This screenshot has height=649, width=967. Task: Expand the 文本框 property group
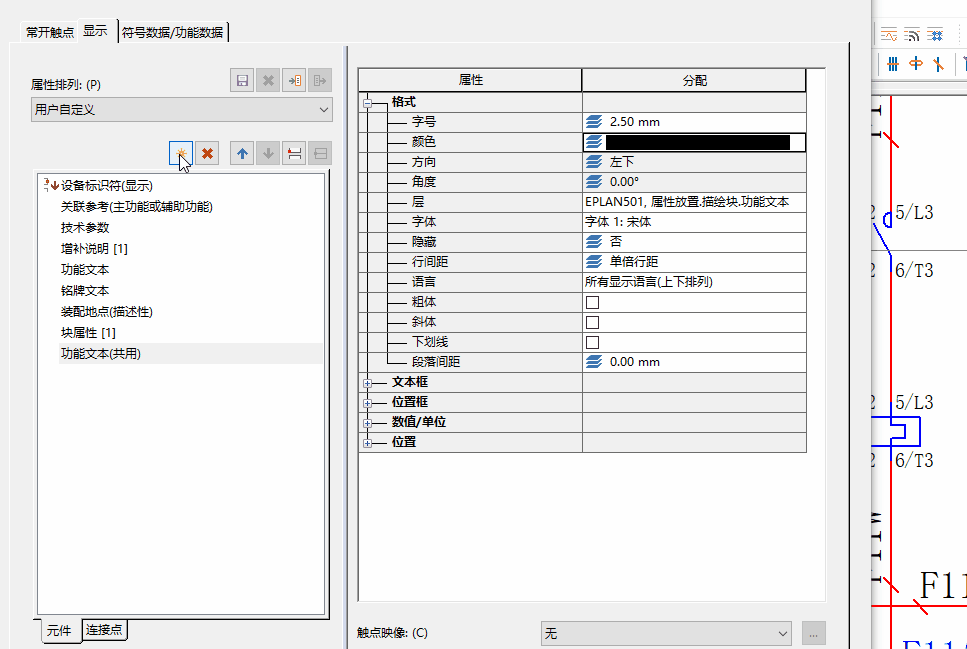click(x=367, y=383)
